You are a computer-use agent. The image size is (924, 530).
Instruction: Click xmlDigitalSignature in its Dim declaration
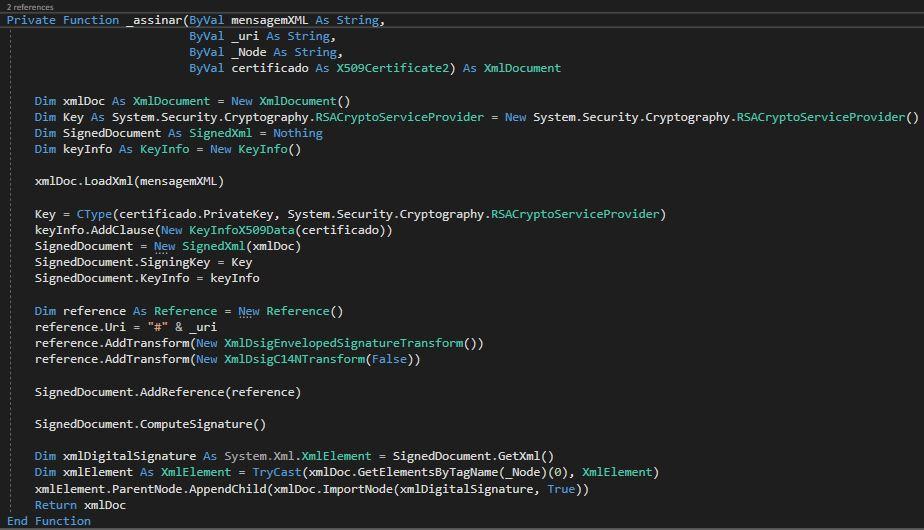[x=130, y=456]
